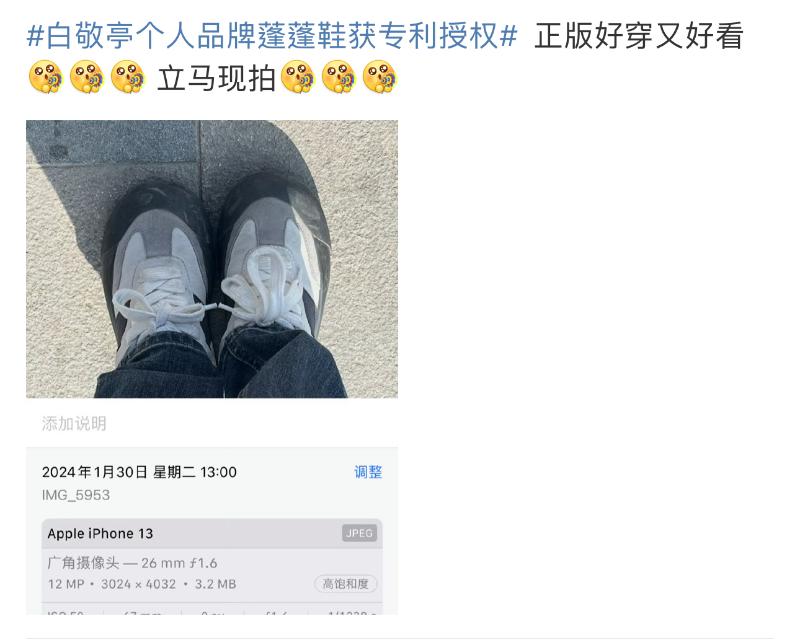Select the 2024年1月30日 date text
Screen dimensions: 800x642
coord(95,472)
